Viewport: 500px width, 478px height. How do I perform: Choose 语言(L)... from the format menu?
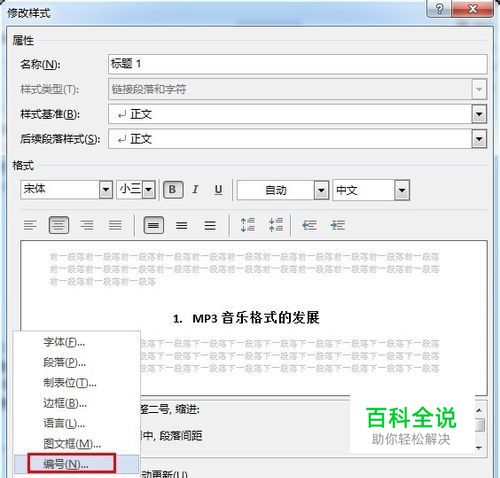pyautogui.click(x=76, y=424)
